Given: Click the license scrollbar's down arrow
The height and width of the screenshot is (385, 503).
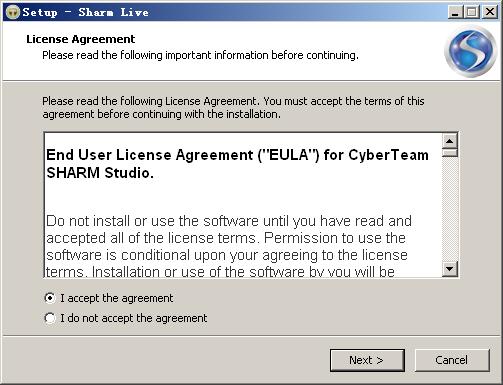Looking at the screenshot, I should coord(450,269).
